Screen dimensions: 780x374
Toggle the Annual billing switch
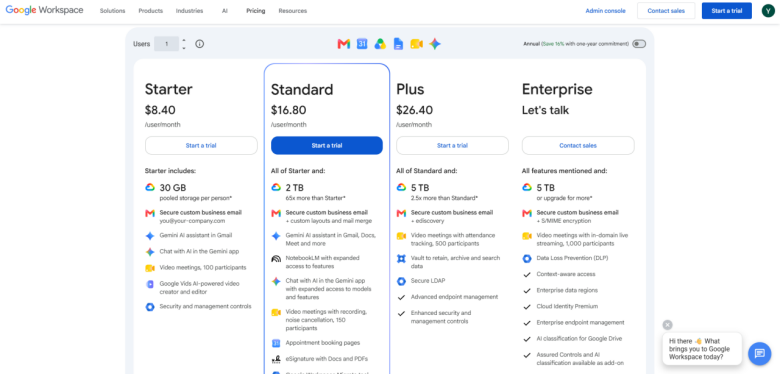point(639,44)
